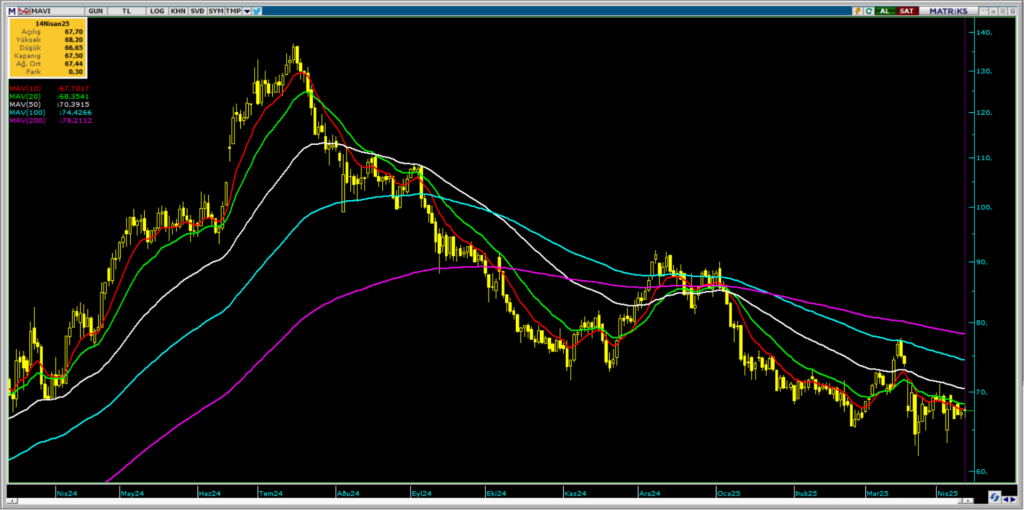The width and height of the screenshot is (1024, 510).
Task: Open the dropdown arrow next to TMP
Action: 247,10
